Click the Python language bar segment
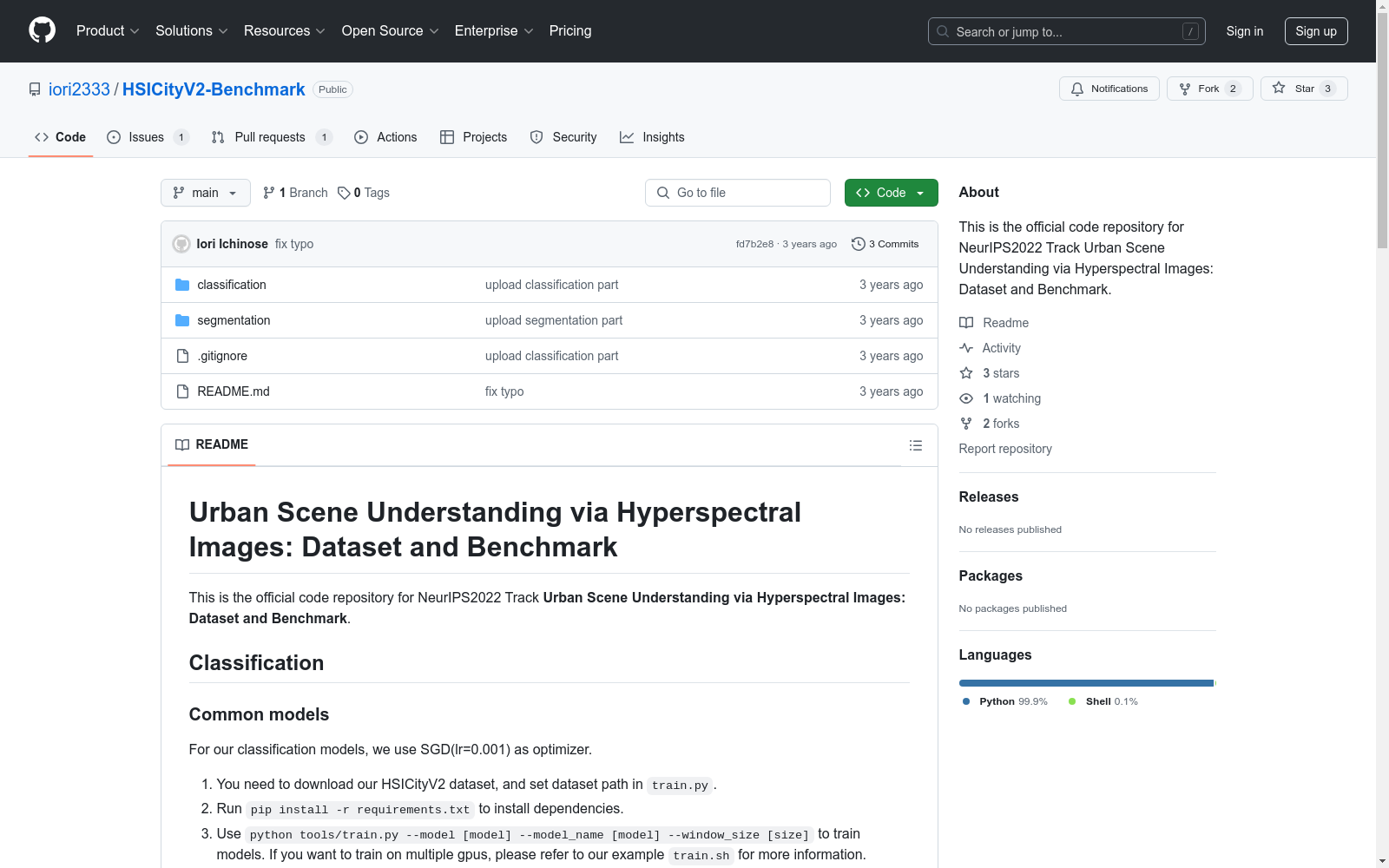 (x=1086, y=683)
